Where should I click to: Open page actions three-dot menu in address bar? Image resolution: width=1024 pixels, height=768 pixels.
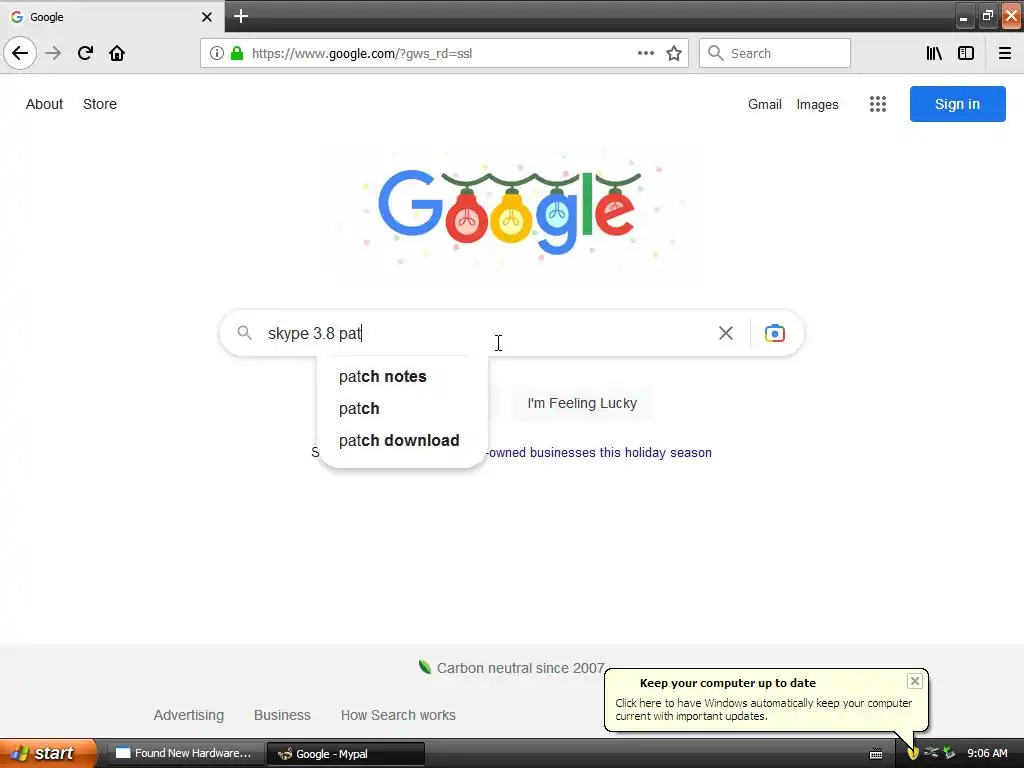646,53
